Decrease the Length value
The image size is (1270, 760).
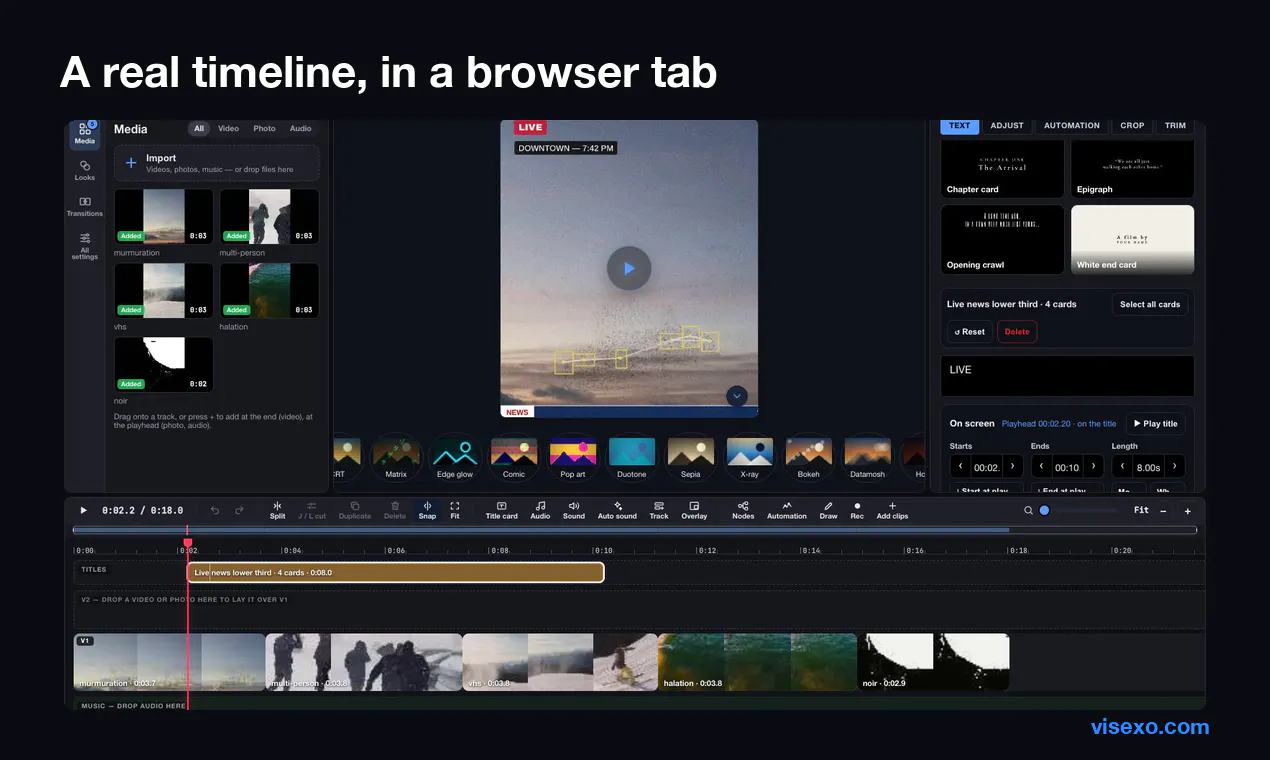[1122, 466]
